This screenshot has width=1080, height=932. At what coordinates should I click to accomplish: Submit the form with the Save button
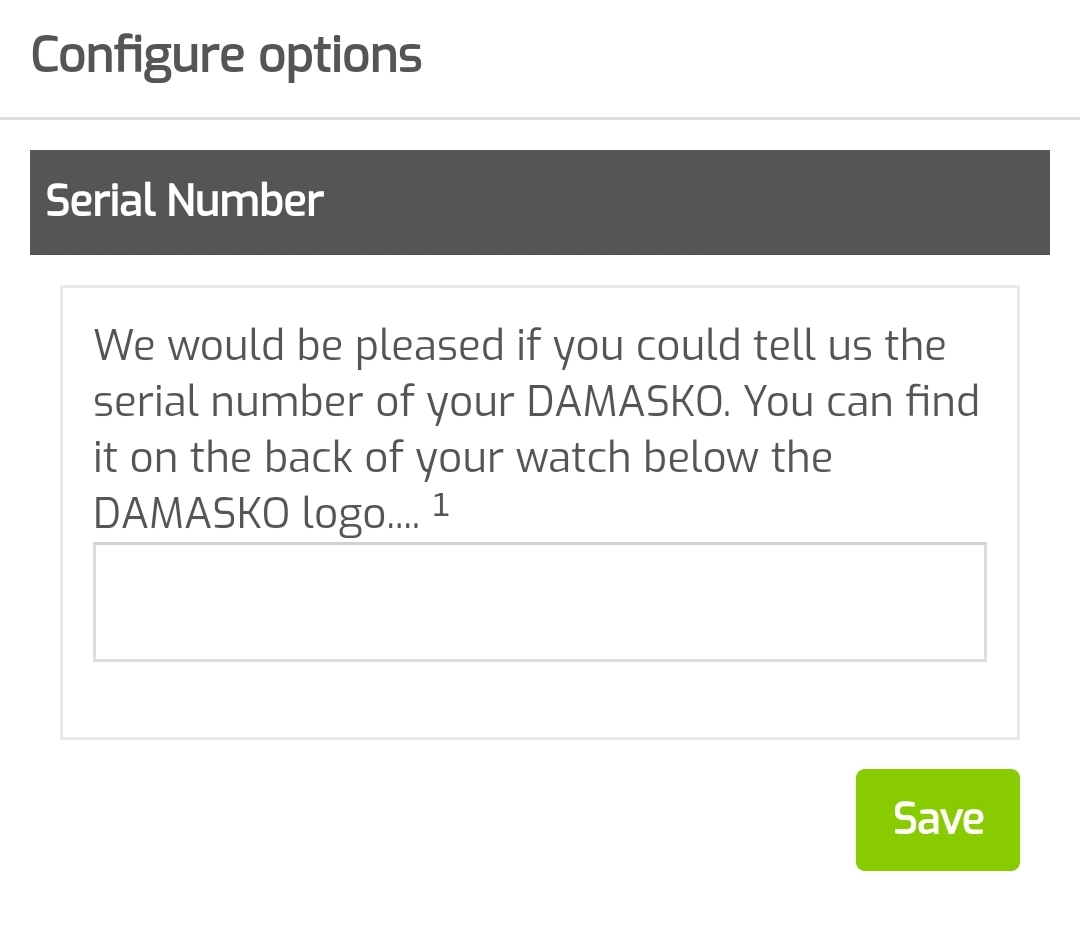tap(937, 819)
